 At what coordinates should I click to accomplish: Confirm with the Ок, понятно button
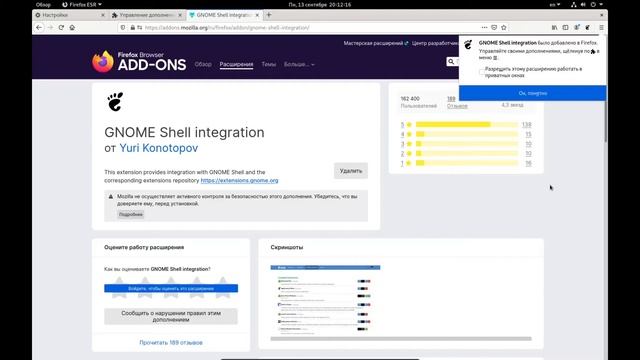pos(533,93)
